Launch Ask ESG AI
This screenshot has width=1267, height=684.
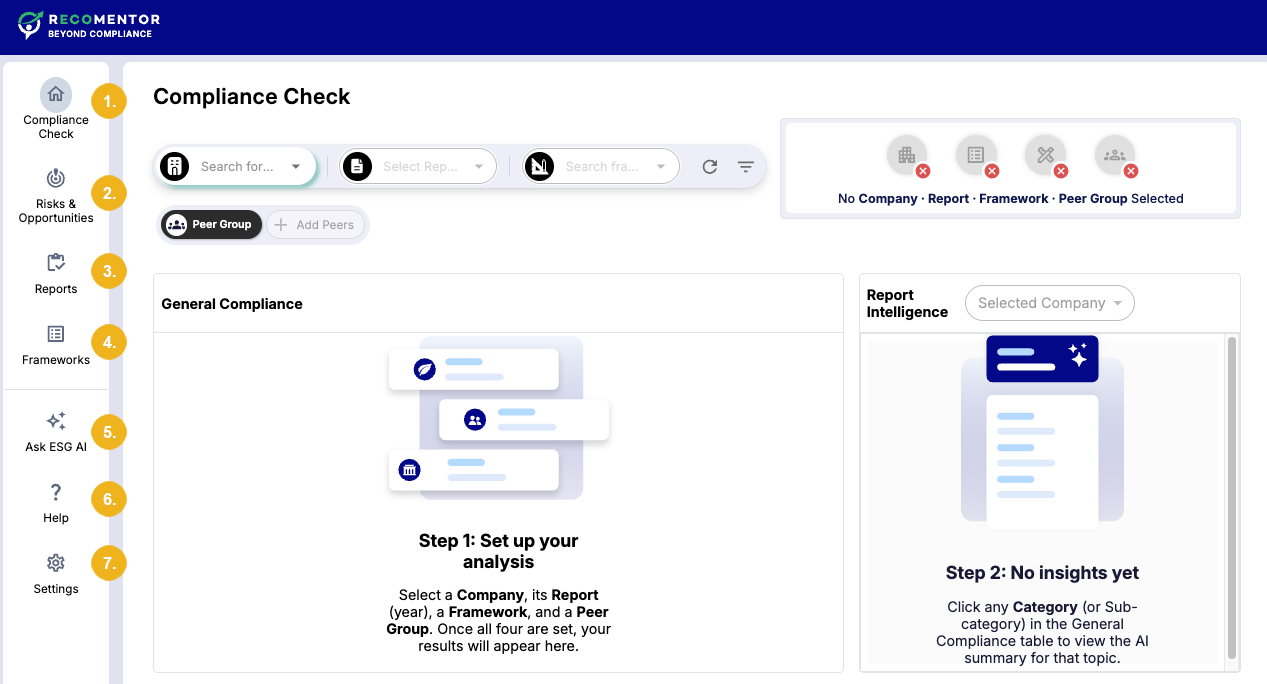pyautogui.click(x=55, y=432)
